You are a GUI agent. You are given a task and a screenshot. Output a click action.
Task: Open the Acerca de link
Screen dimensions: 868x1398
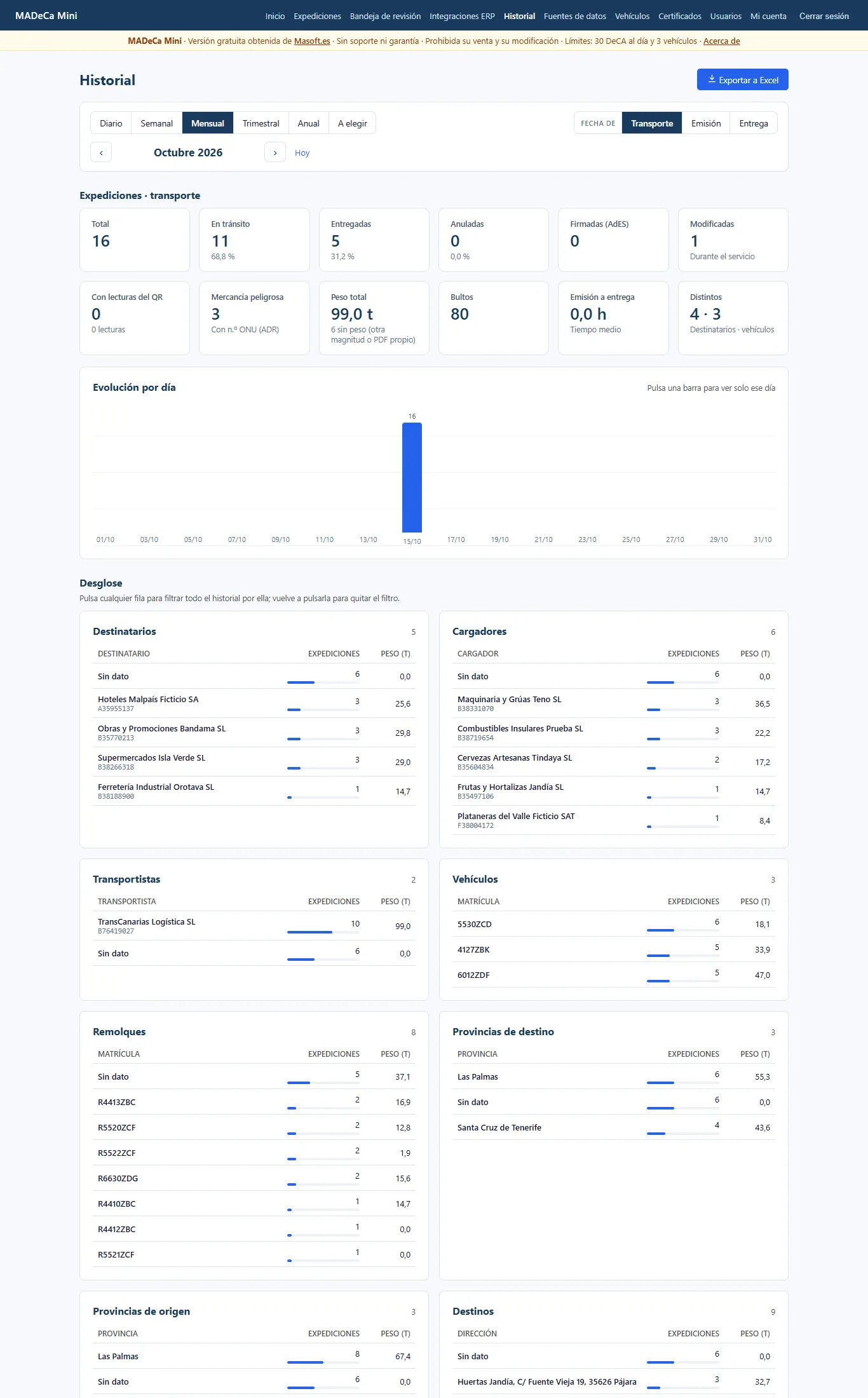722,41
